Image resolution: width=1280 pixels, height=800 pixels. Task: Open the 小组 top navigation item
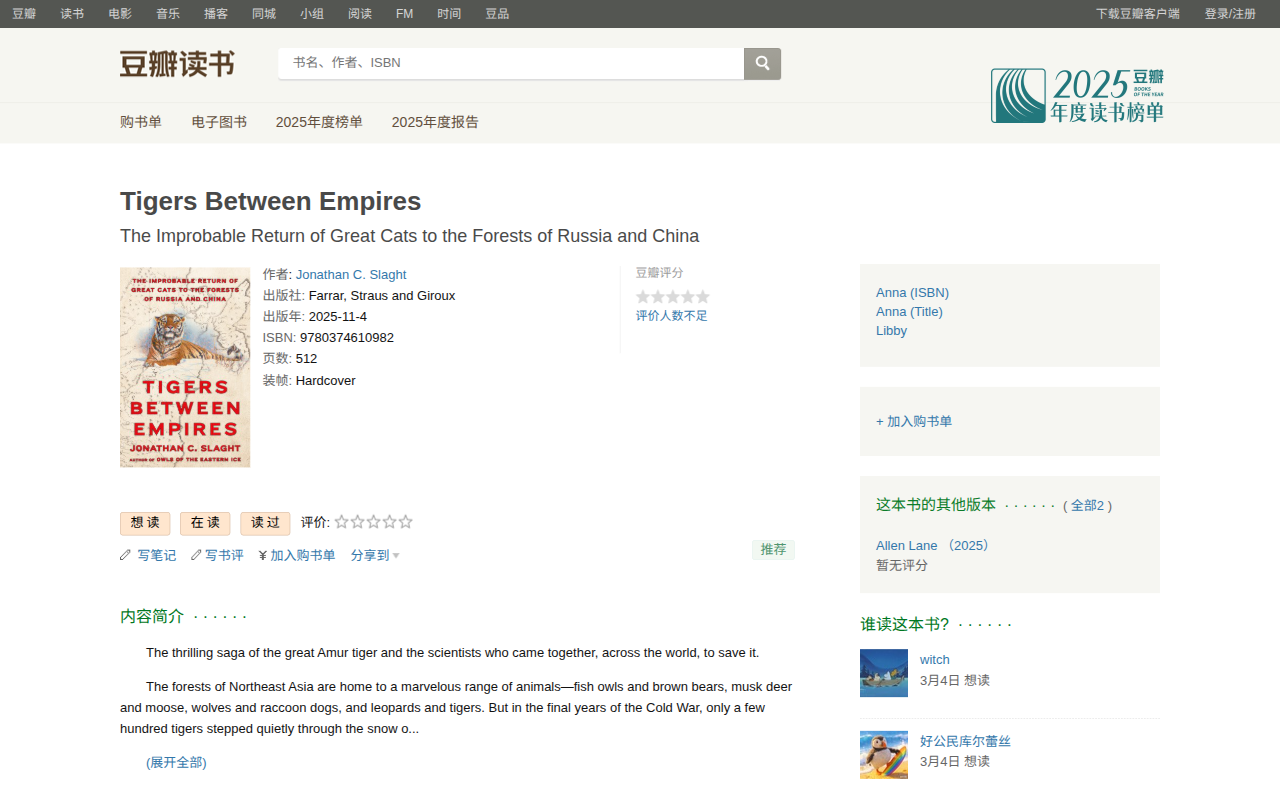312,14
